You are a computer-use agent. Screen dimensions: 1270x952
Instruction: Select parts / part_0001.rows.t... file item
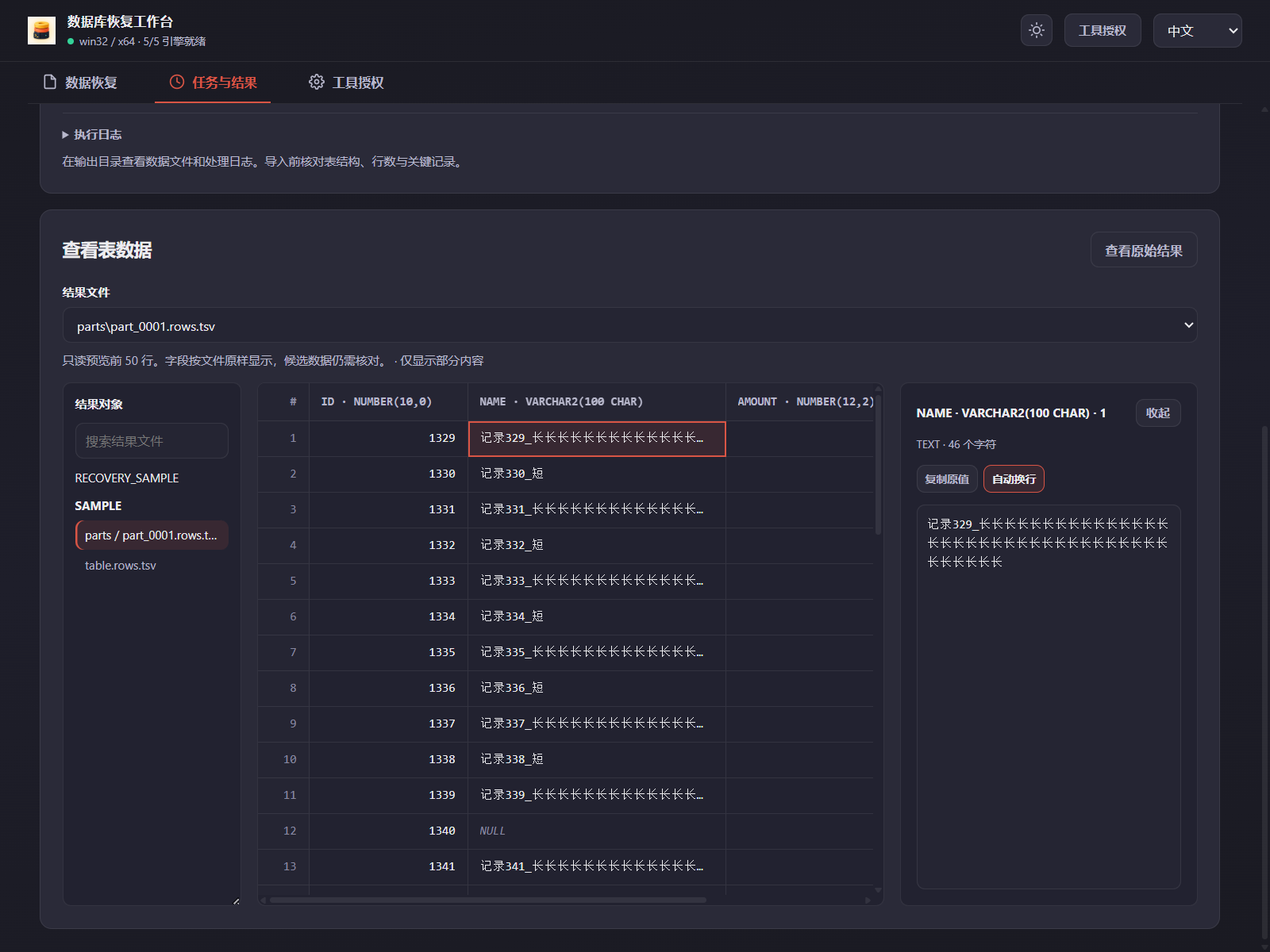pos(152,535)
